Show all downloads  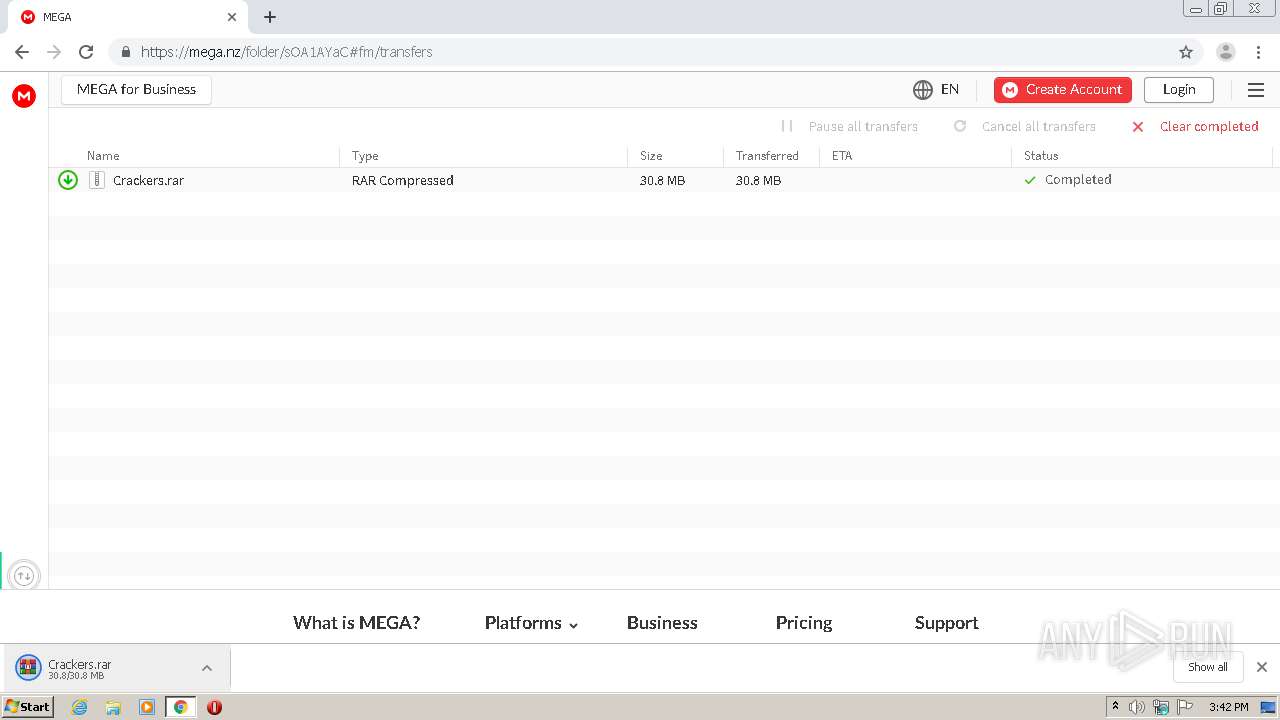pyautogui.click(x=1208, y=667)
